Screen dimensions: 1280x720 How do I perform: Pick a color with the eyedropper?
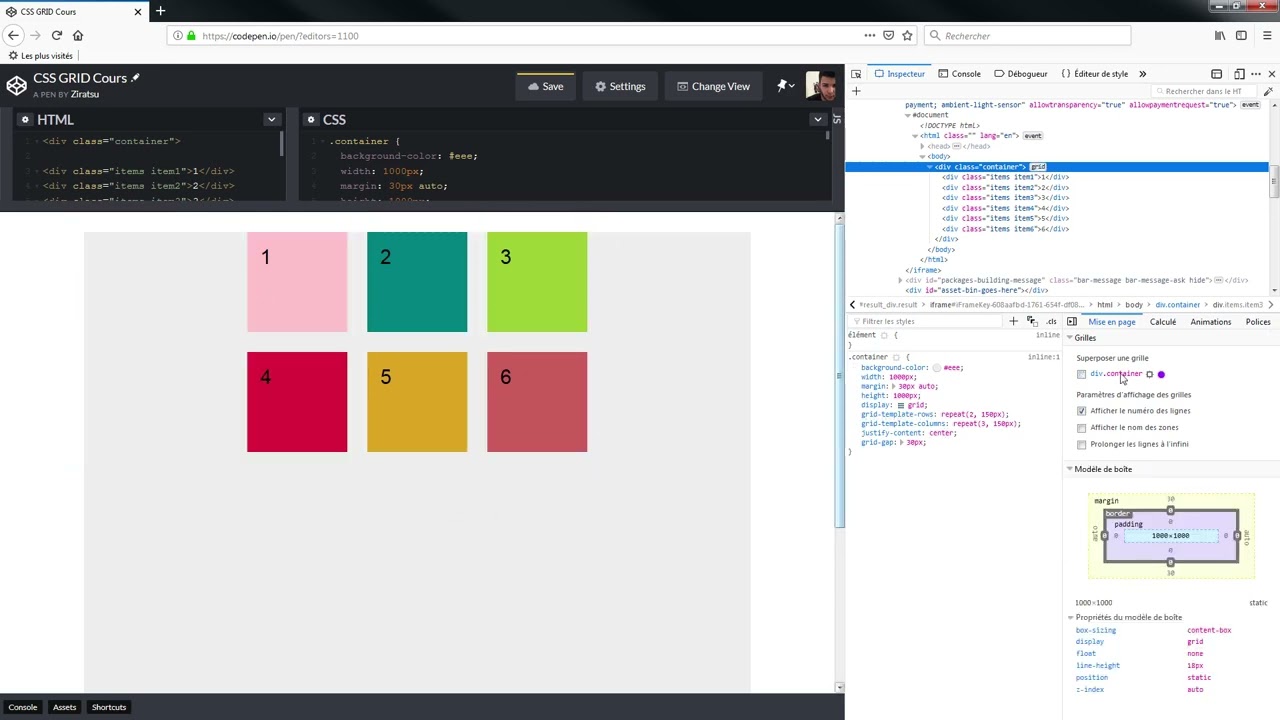[x=1268, y=91]
